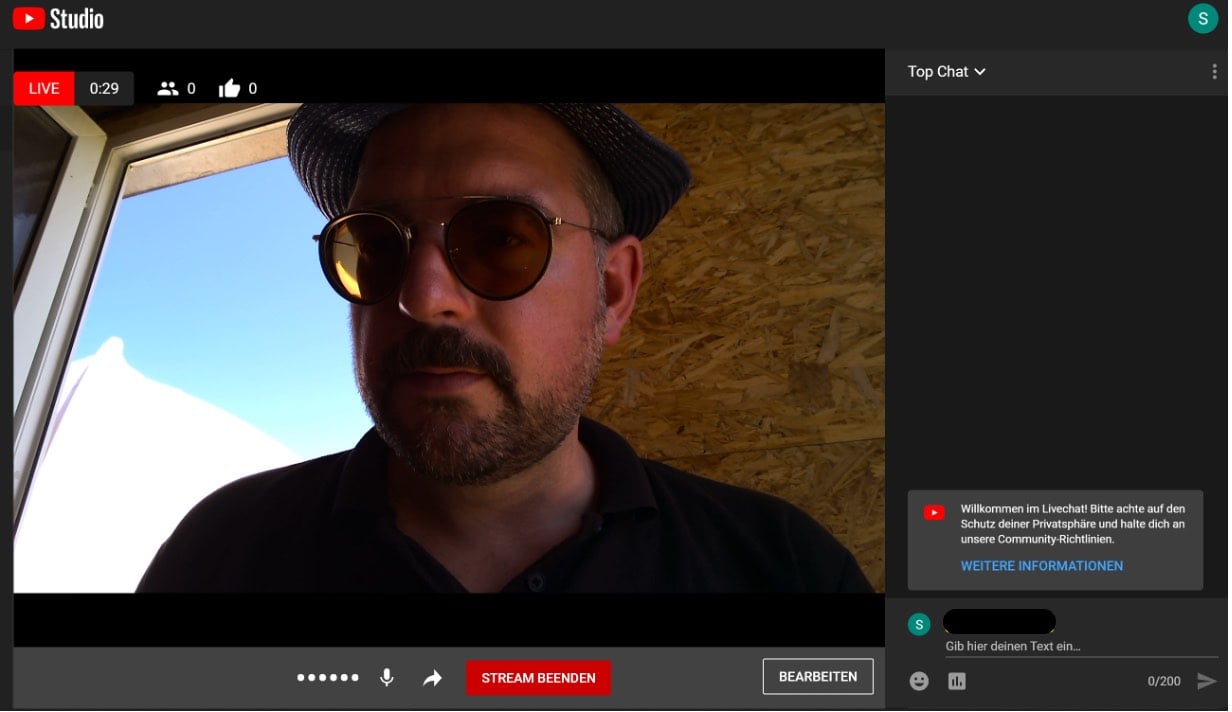Open the emoji picker in the chat bar
1232x712 pixels.
click(918, 680)
